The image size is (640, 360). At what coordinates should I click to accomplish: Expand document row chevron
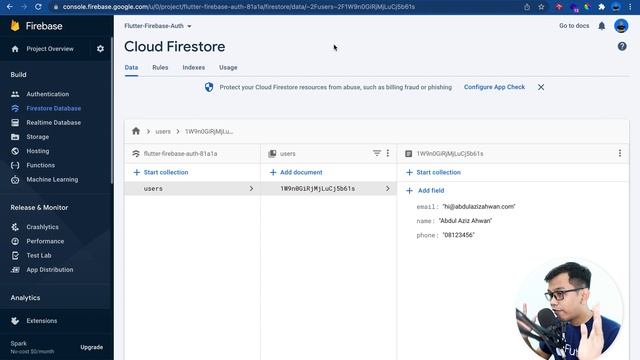[x=387, y=189]
